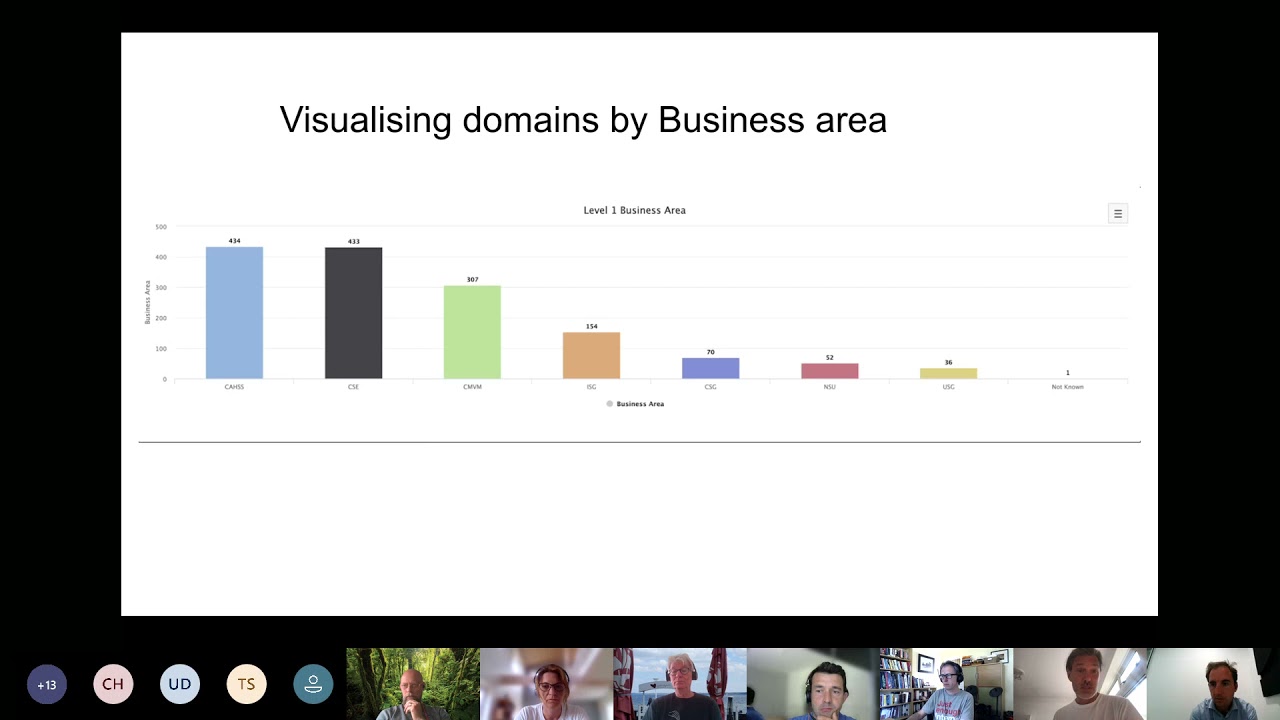The height and width of the screenshot is (720, 1280).
Task: Click the yellow USG bar
Action: 948,373
